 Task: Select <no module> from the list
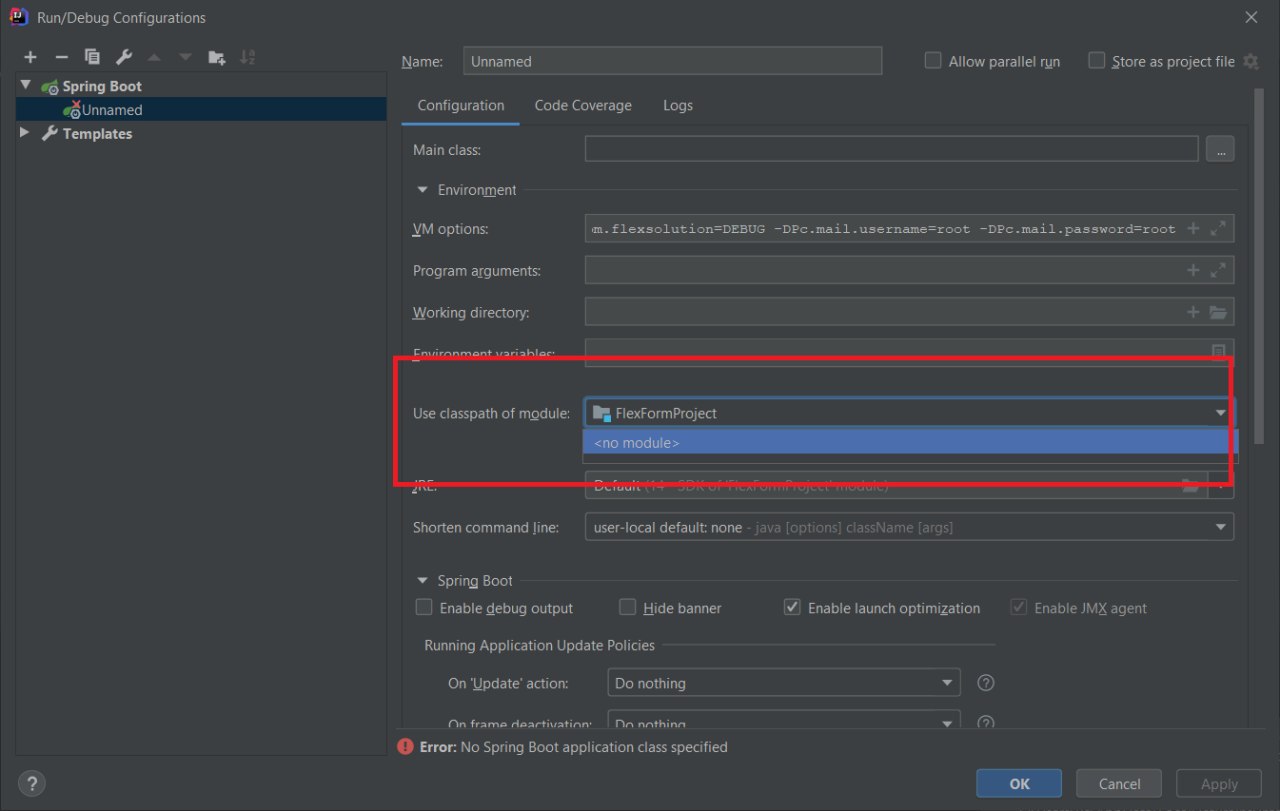910,442
